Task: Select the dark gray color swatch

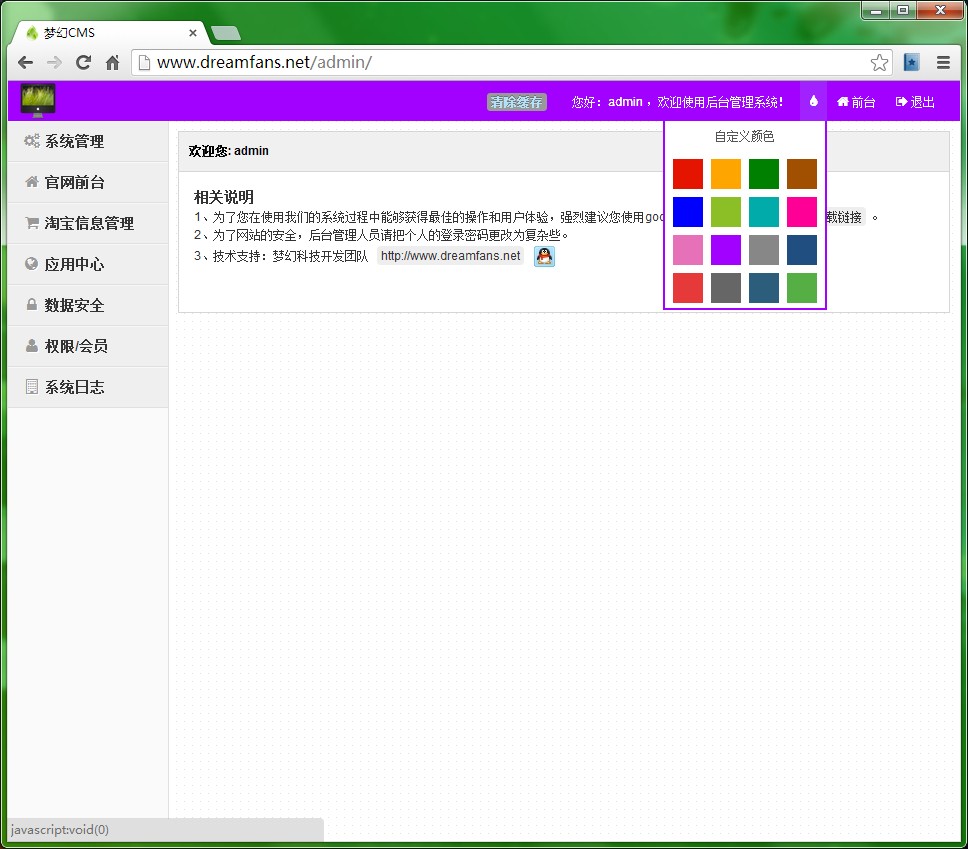Action: click(x=726, y=288)
